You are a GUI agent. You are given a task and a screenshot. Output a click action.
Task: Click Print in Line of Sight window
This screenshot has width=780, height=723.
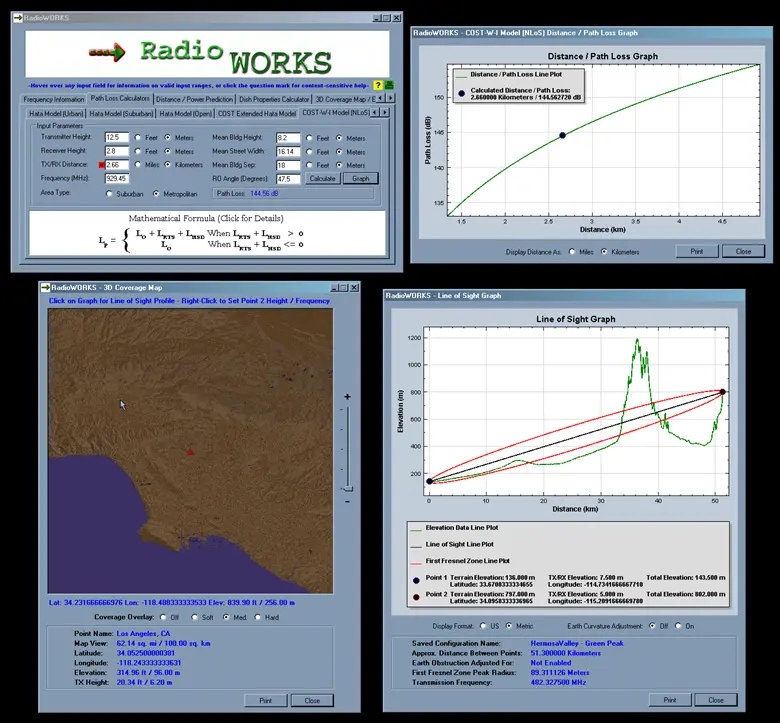(x=671, y=699)
